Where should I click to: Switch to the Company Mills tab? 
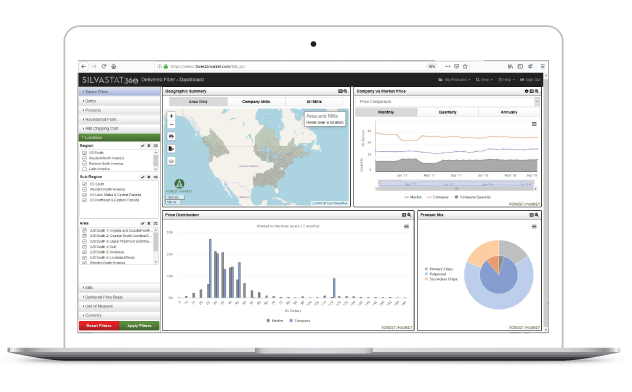coord(256,102)
